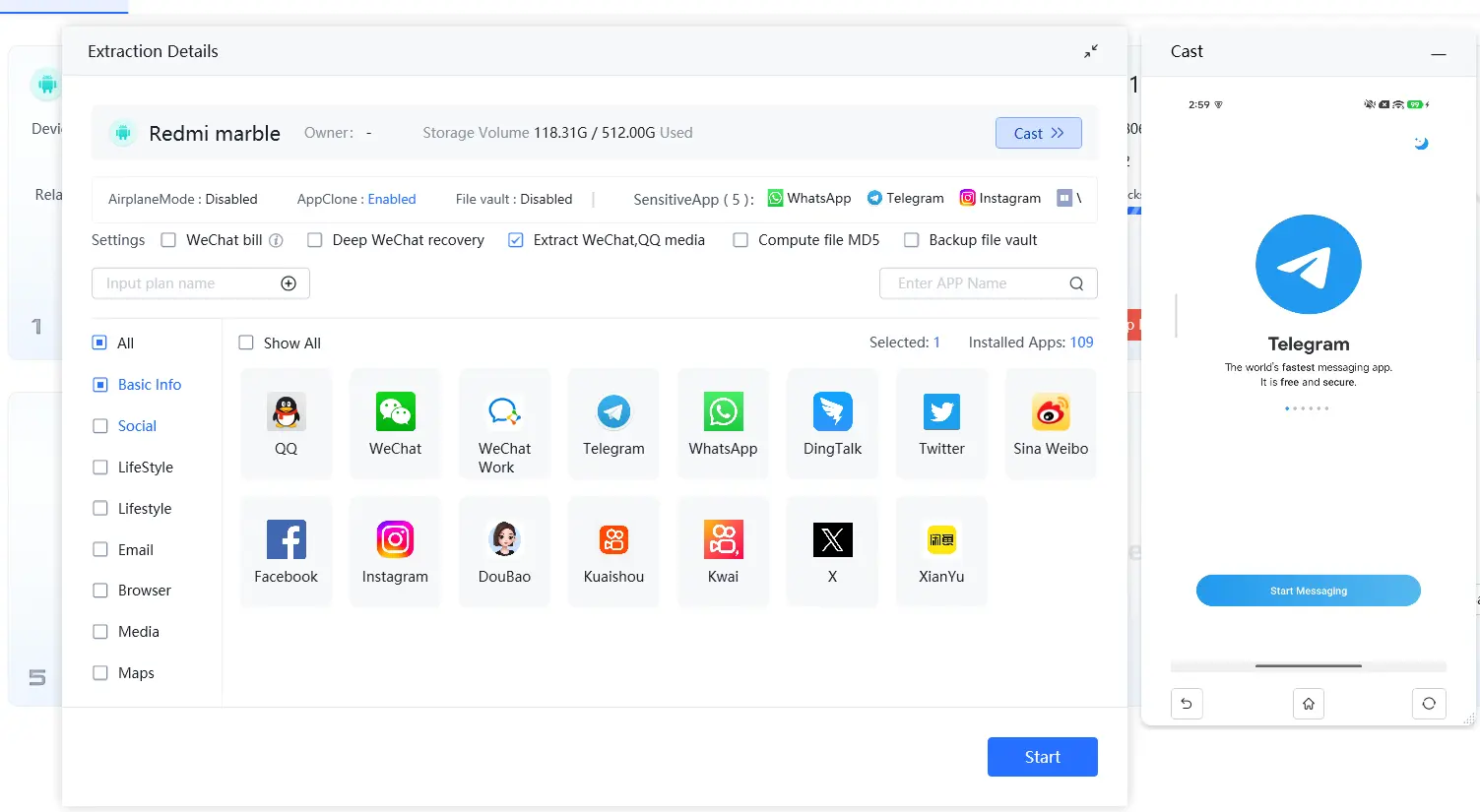Open the Basic Info category

click(150, 385)
